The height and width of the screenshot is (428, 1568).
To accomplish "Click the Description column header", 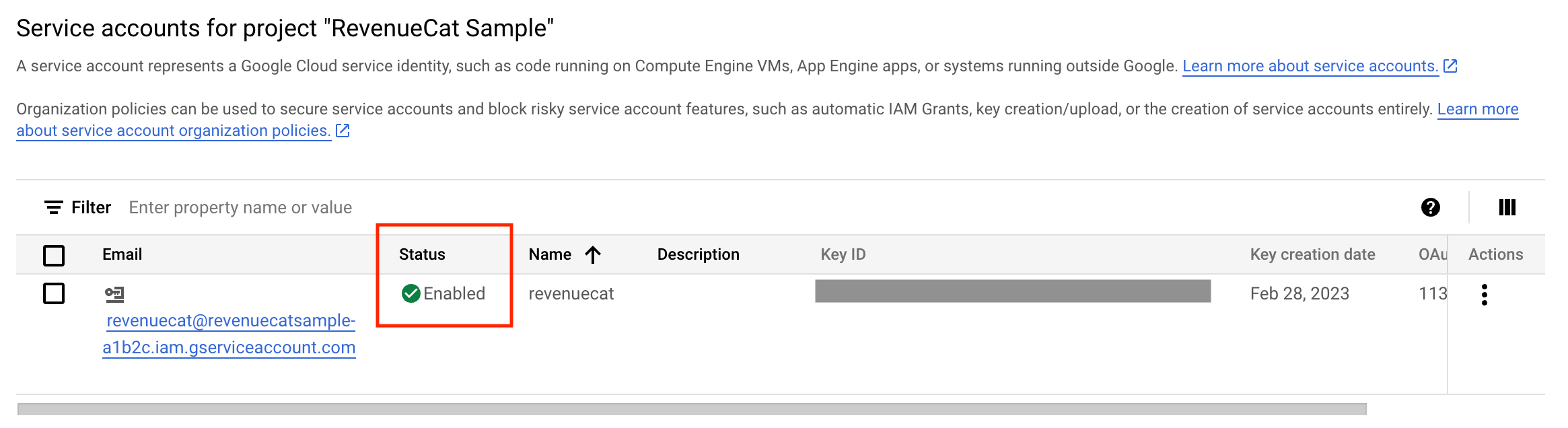I will 697,254.
